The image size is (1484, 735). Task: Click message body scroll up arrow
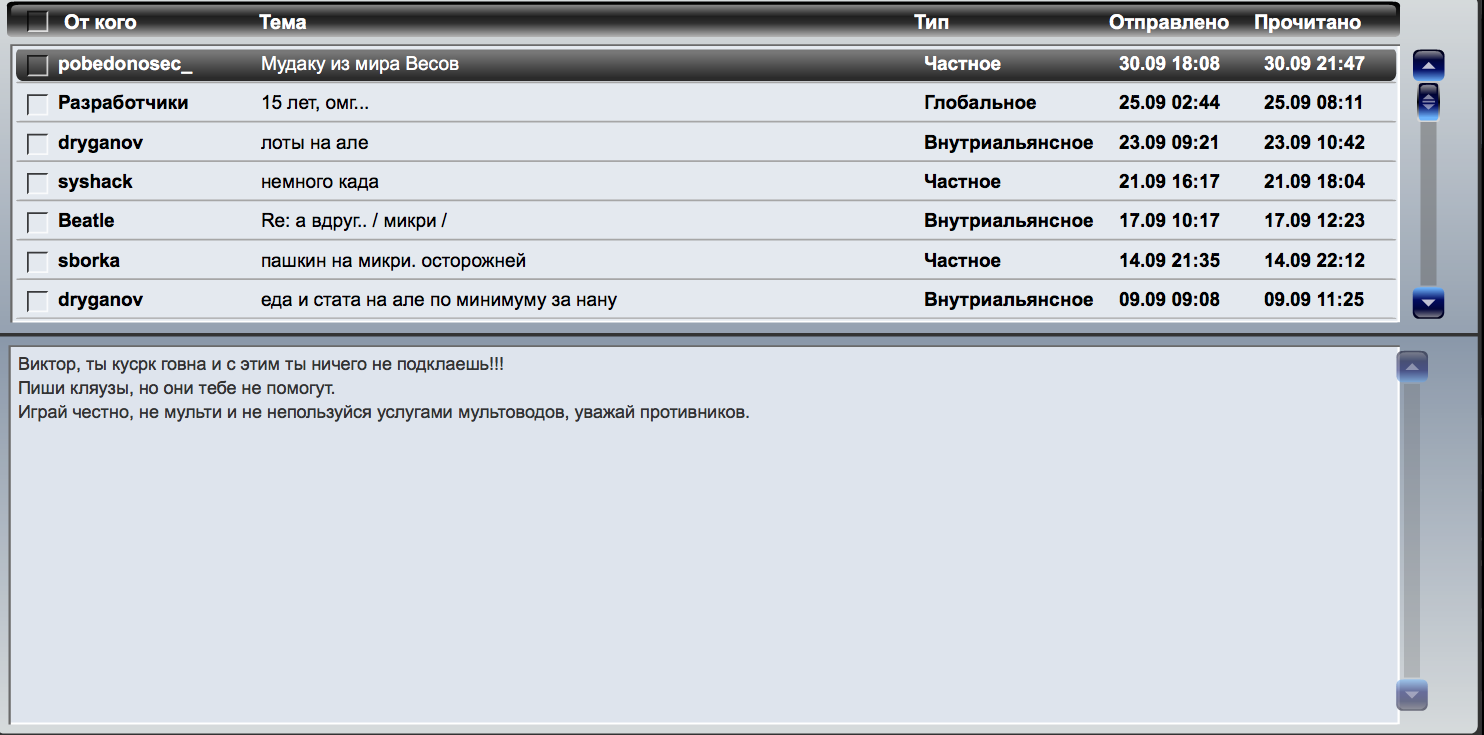[1411, 367]
